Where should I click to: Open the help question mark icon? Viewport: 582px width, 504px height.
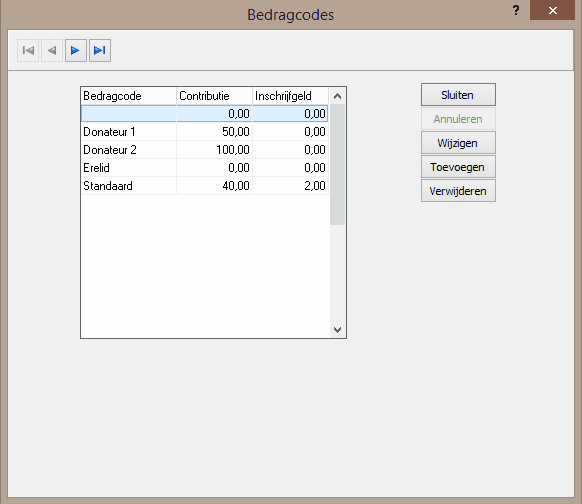(516, 10)
